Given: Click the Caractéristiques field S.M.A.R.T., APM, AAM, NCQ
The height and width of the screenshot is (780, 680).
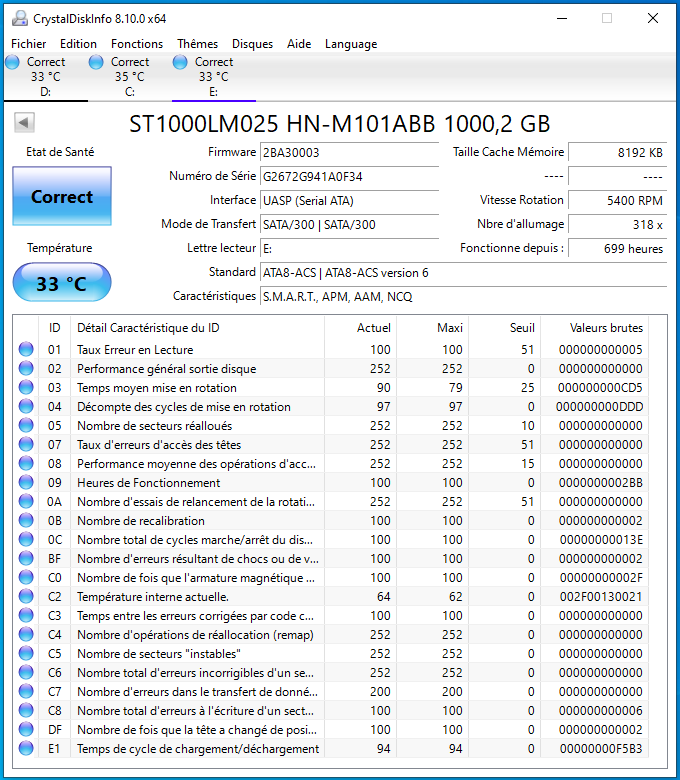Looking at the screenshot, I should [463, 296].
